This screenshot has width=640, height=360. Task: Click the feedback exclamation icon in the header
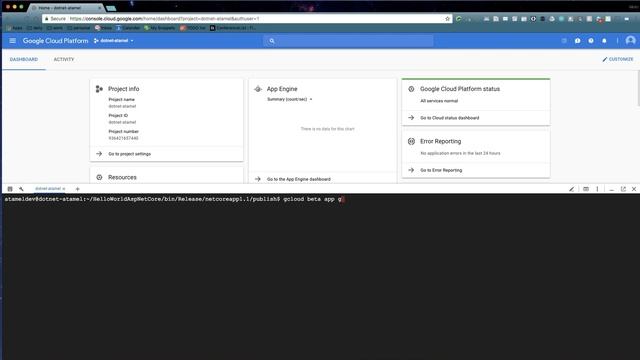(578, 41)
